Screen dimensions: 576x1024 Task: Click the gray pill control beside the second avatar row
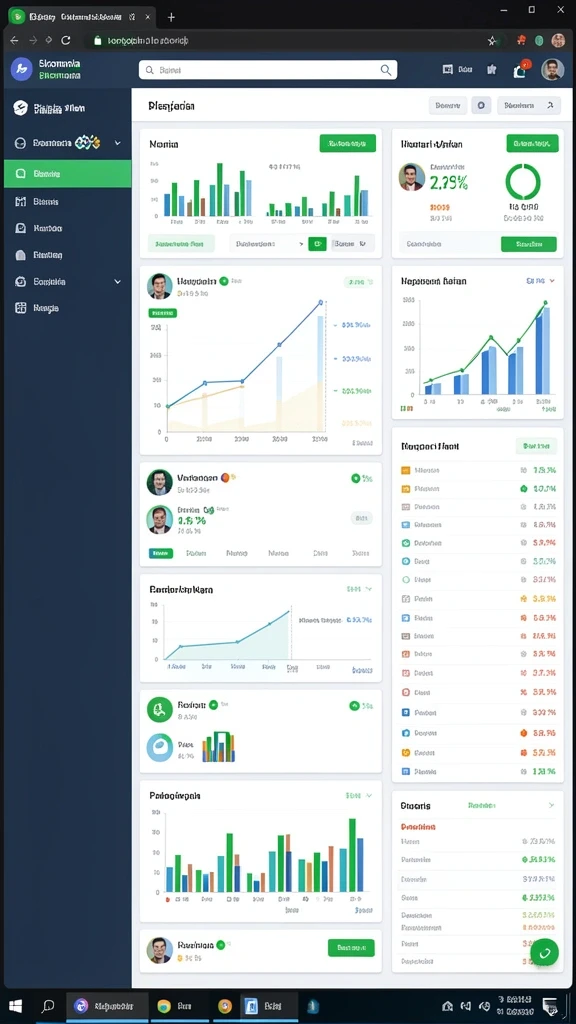tap(361, 518)
